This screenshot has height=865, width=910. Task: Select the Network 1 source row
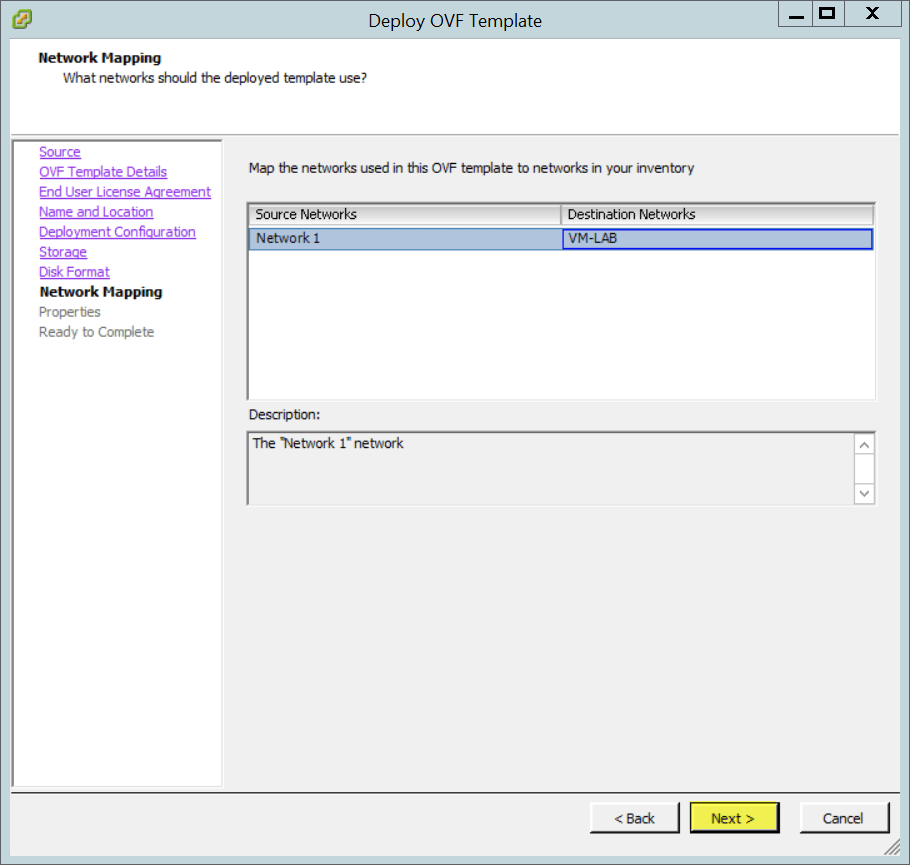point(405,239)
